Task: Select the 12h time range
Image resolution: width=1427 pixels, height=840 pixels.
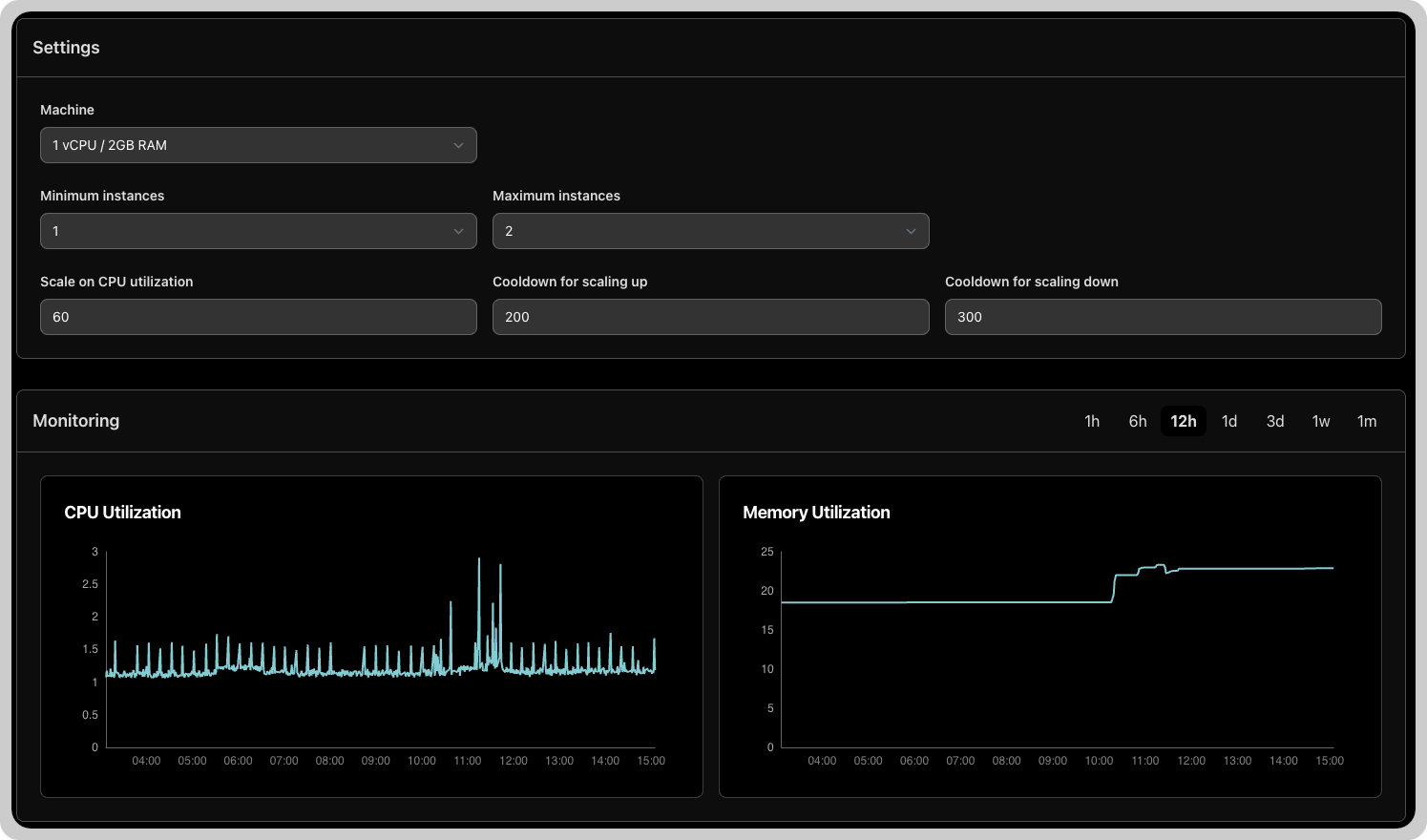Action: (1184, 421)
